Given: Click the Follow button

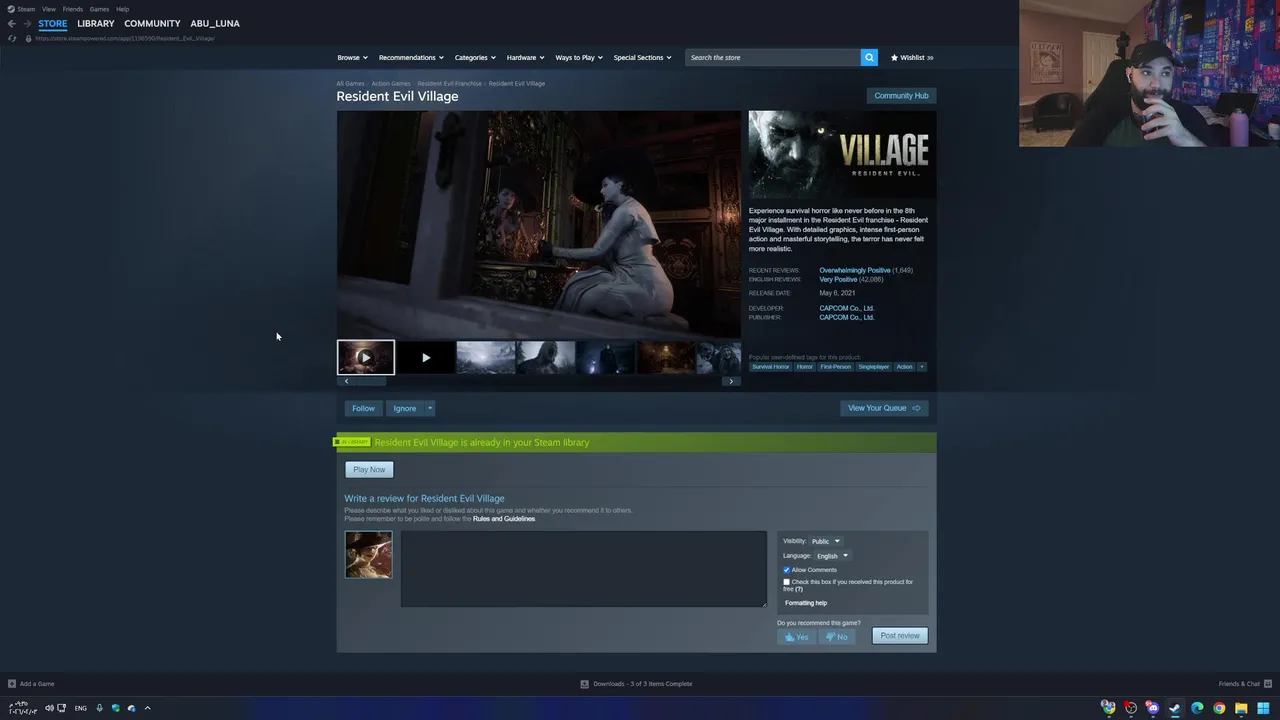Looking at the screenshot, I should click(x=363, y=408).
